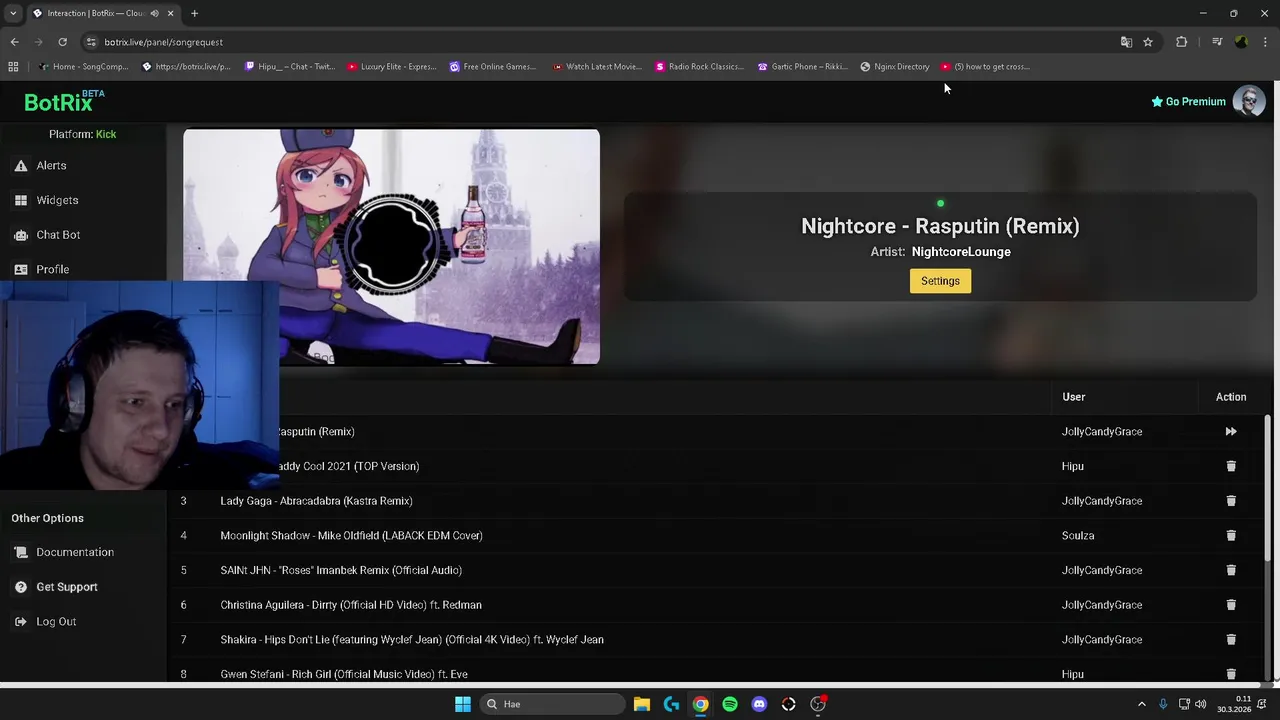
Task: Open Discord from the taskbar
Action: point(759,704)
